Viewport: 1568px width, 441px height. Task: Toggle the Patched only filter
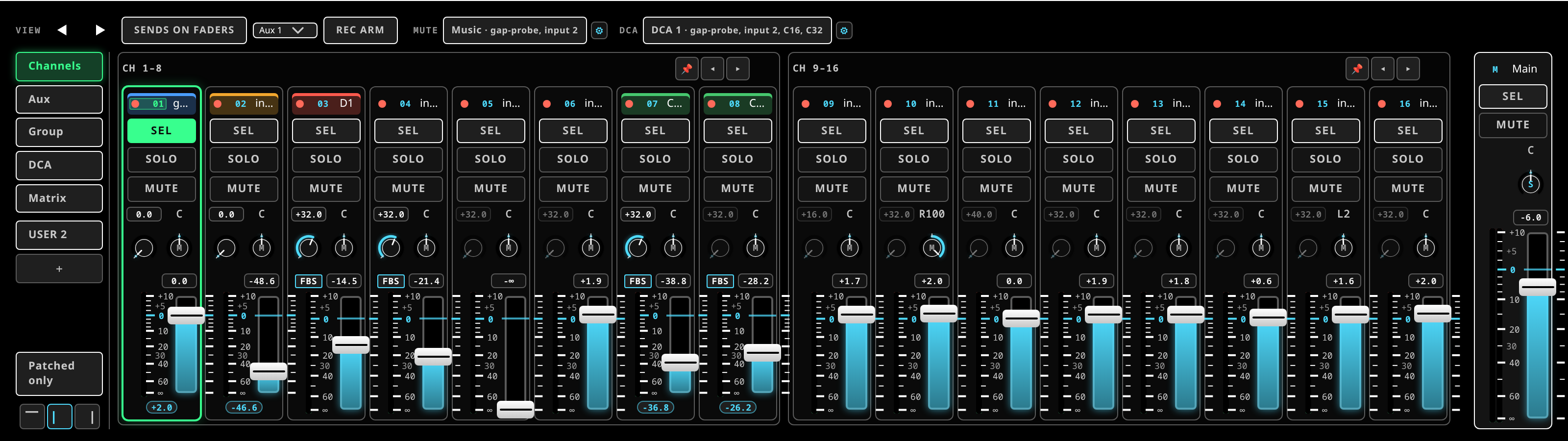[59, 373]
